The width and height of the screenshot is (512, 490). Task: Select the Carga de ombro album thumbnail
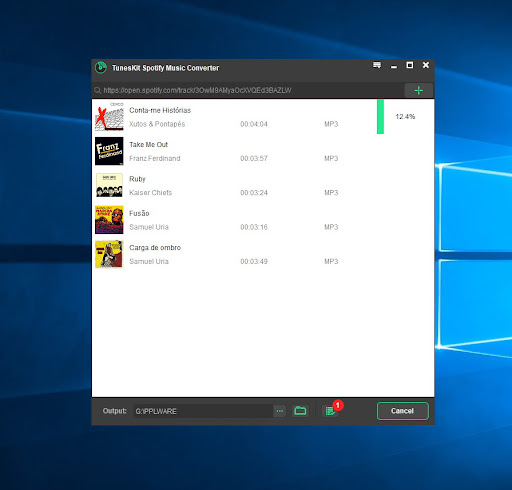(109, 254)
